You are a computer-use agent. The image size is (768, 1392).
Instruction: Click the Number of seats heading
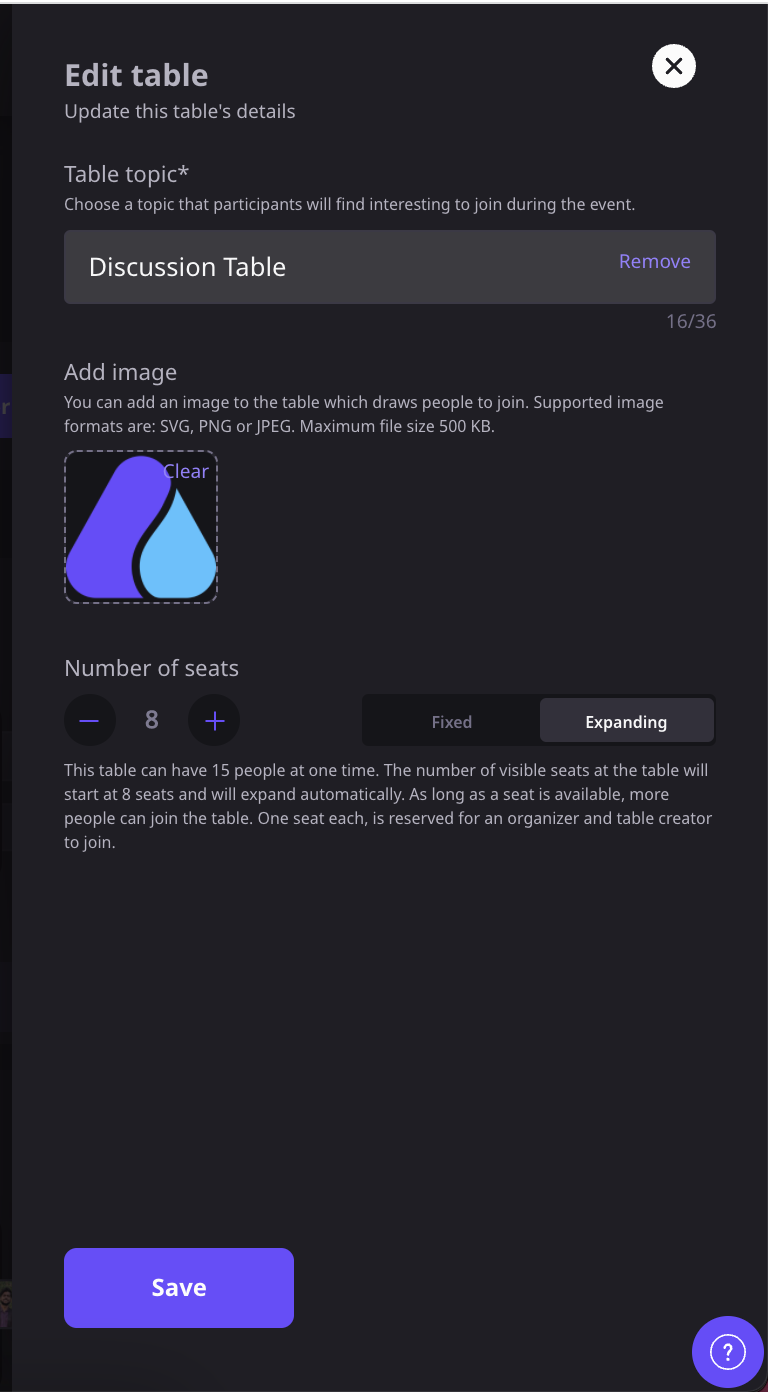[x=152, y=668]
